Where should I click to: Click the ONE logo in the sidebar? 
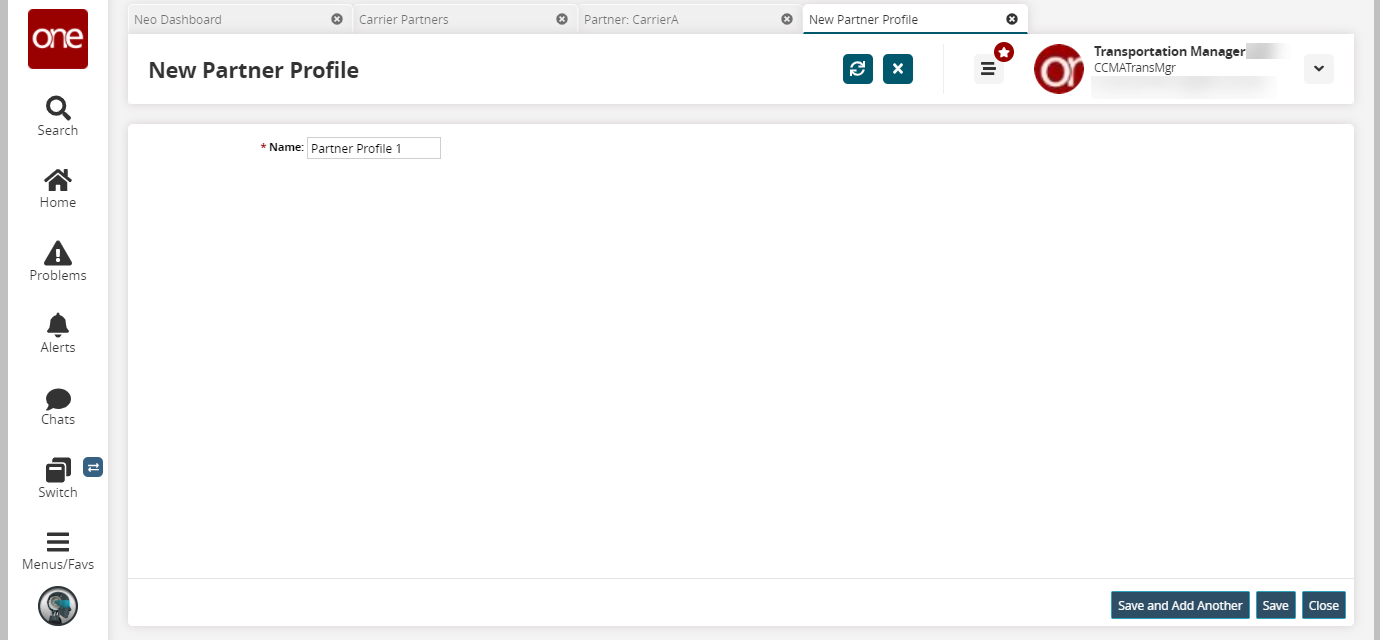click(58, 39)
